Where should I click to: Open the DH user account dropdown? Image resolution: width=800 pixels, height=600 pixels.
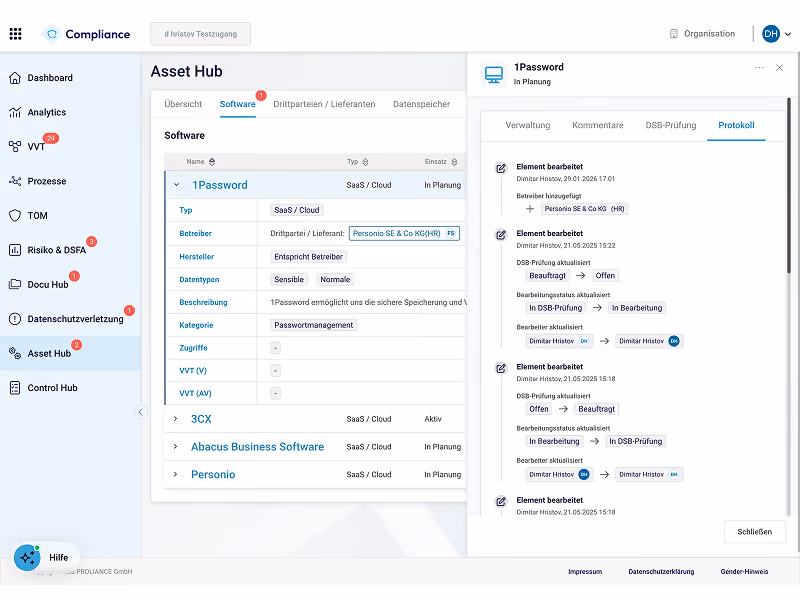coord(776,34)
